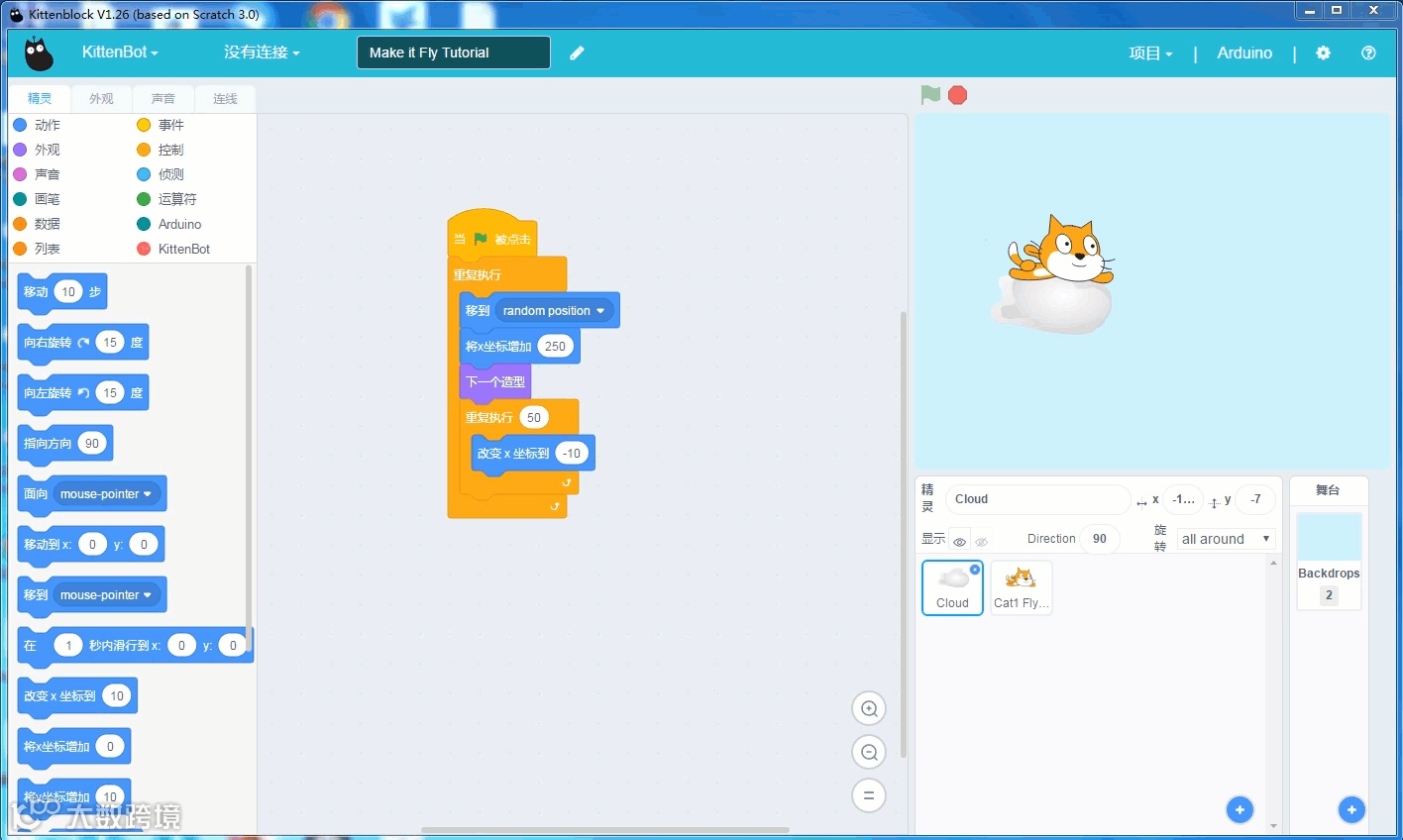The image size is (1403, 840).
Task: Zoom in the block workspace
Action: click(x=869, y=708)
